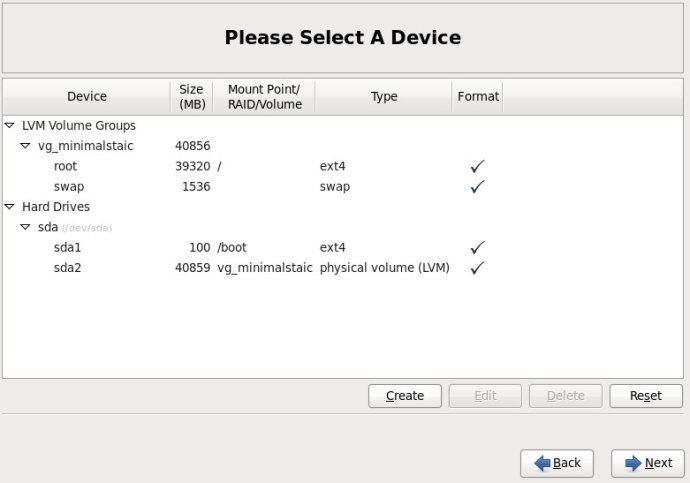
Task: Click the Mount Point/RAID/Volume header
Action: coord(264,97)
